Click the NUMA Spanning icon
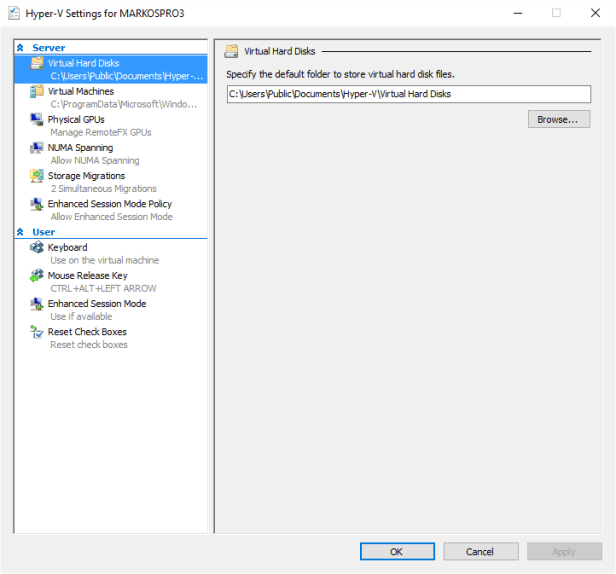This screenshot has height=574, width=616. point(37,148)
